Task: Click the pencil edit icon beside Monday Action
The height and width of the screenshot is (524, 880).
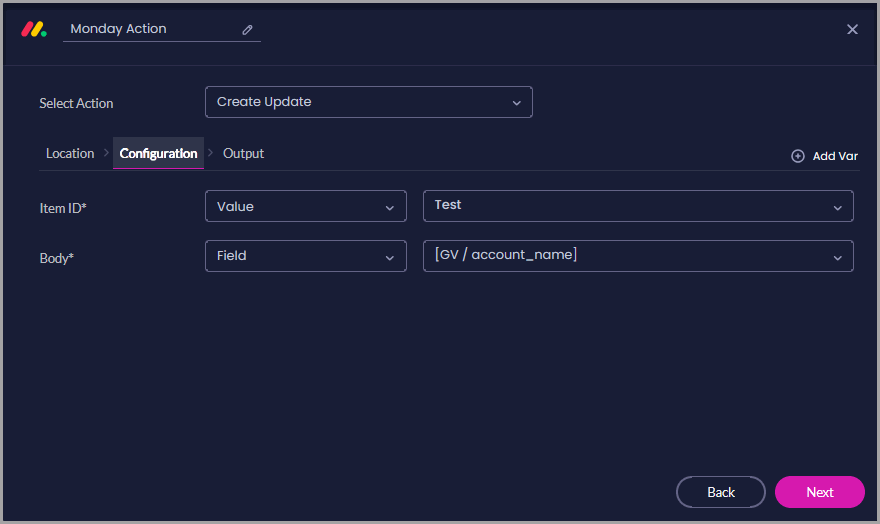Action: [247, 30]
